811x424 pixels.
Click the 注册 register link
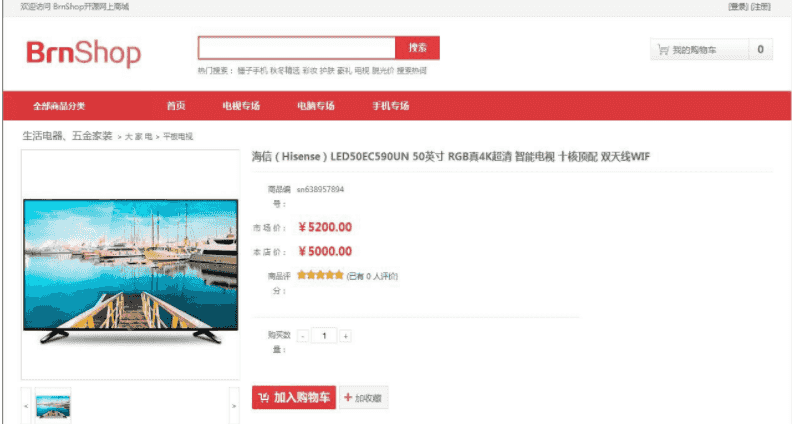point(760,7)
